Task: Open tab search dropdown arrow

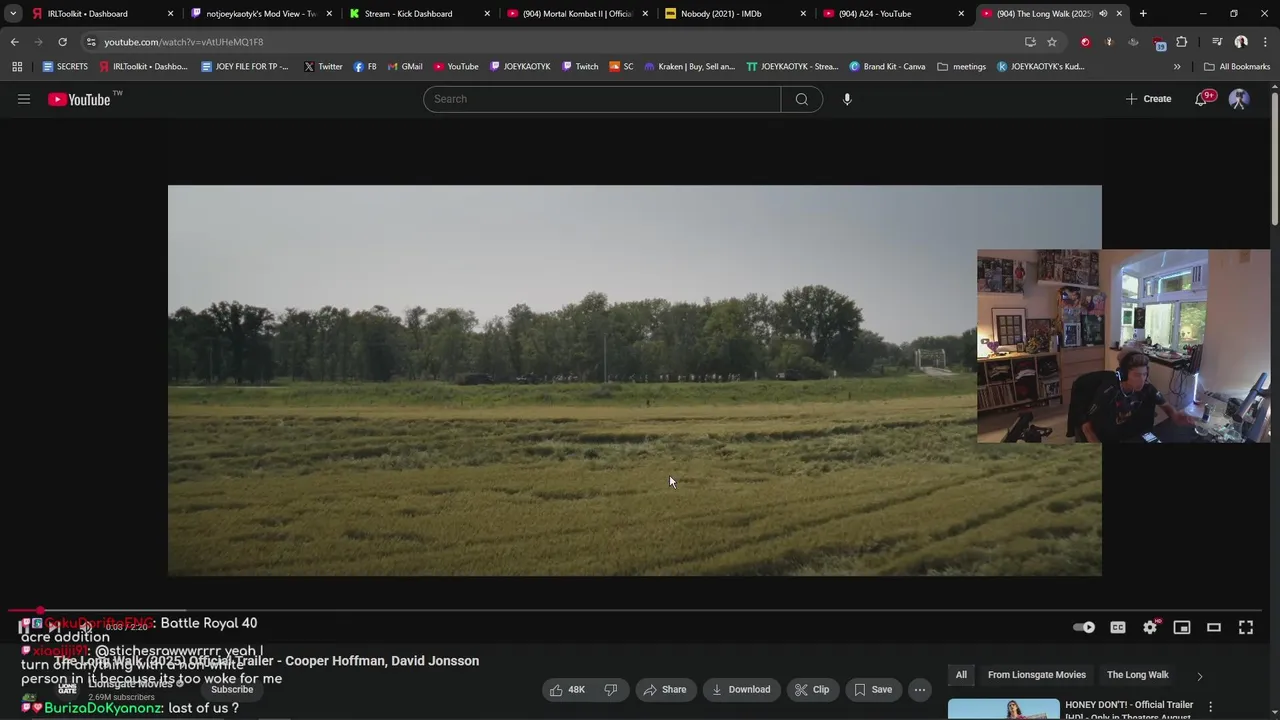Action: [x=12, y=14]
